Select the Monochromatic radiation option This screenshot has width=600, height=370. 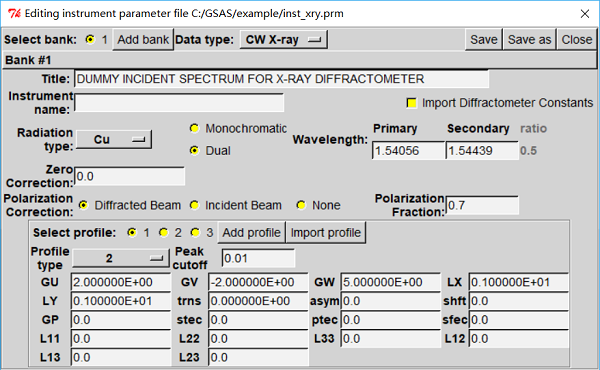[194, 129]
